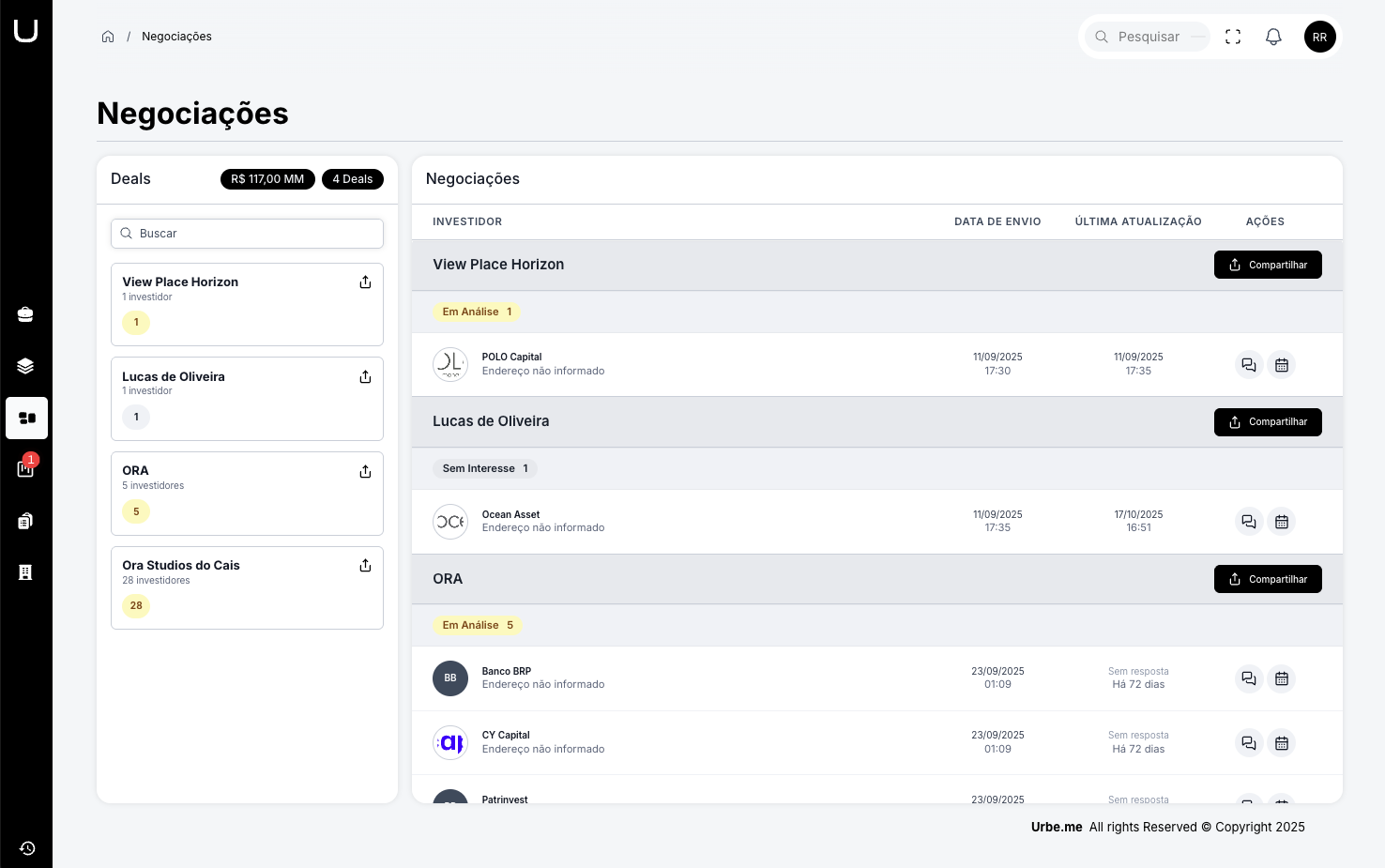The image size is (1385, 868).
Task: Open the history icon in sidebar
Action: (27, 848)
